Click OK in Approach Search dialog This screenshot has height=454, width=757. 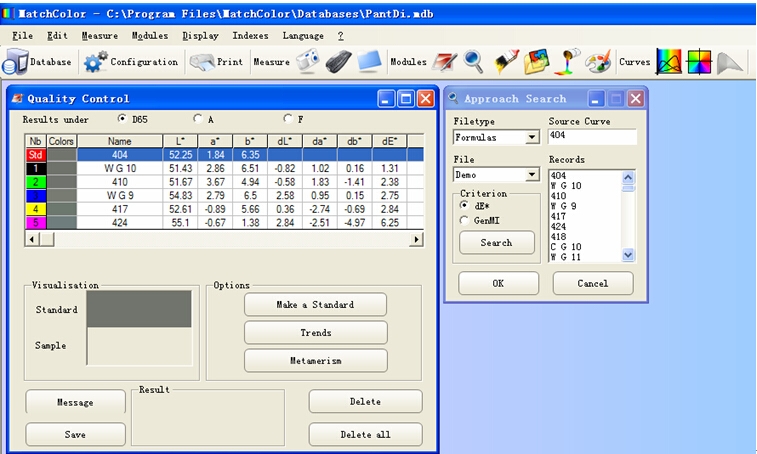point(498,283)
